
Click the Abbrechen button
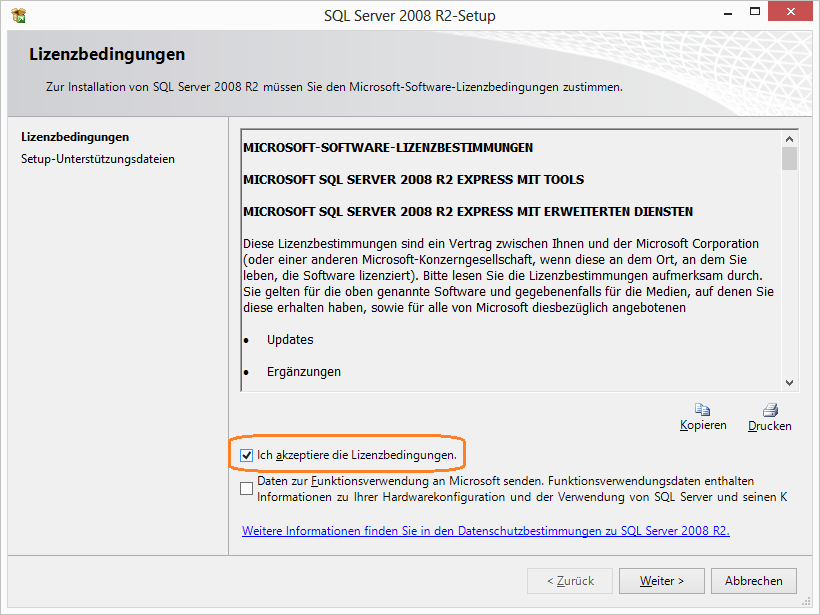[x=754, y=581]
